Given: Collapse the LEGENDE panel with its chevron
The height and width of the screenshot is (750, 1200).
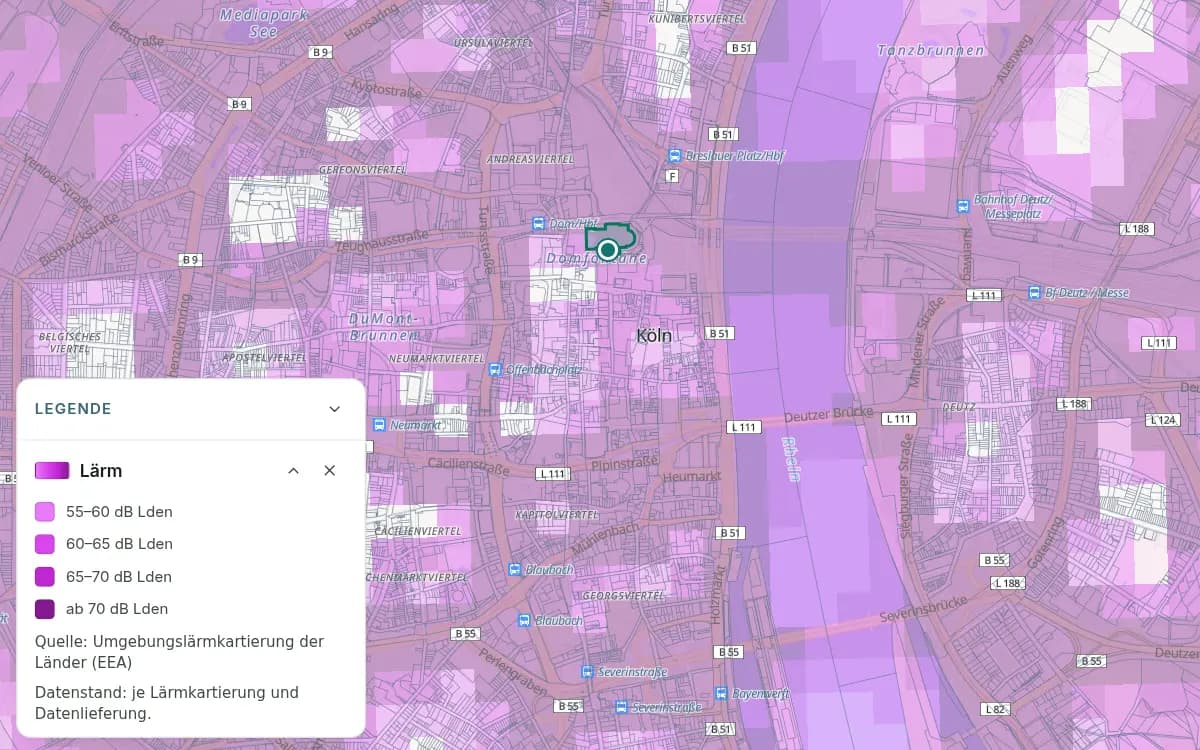Looking at the screenshot, I should [x=335, y=409].
